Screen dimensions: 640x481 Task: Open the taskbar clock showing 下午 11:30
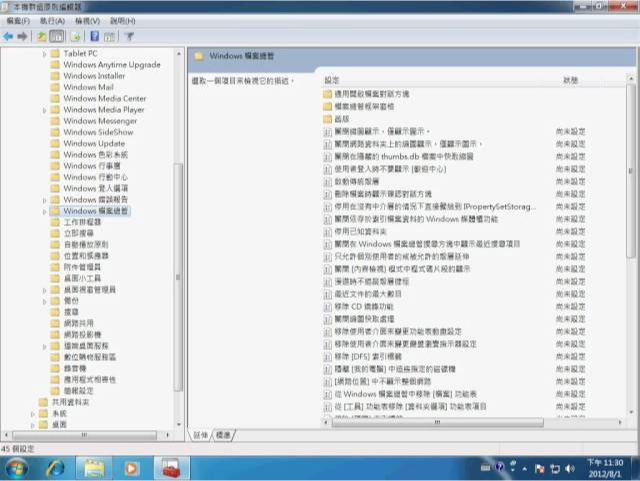605,468
